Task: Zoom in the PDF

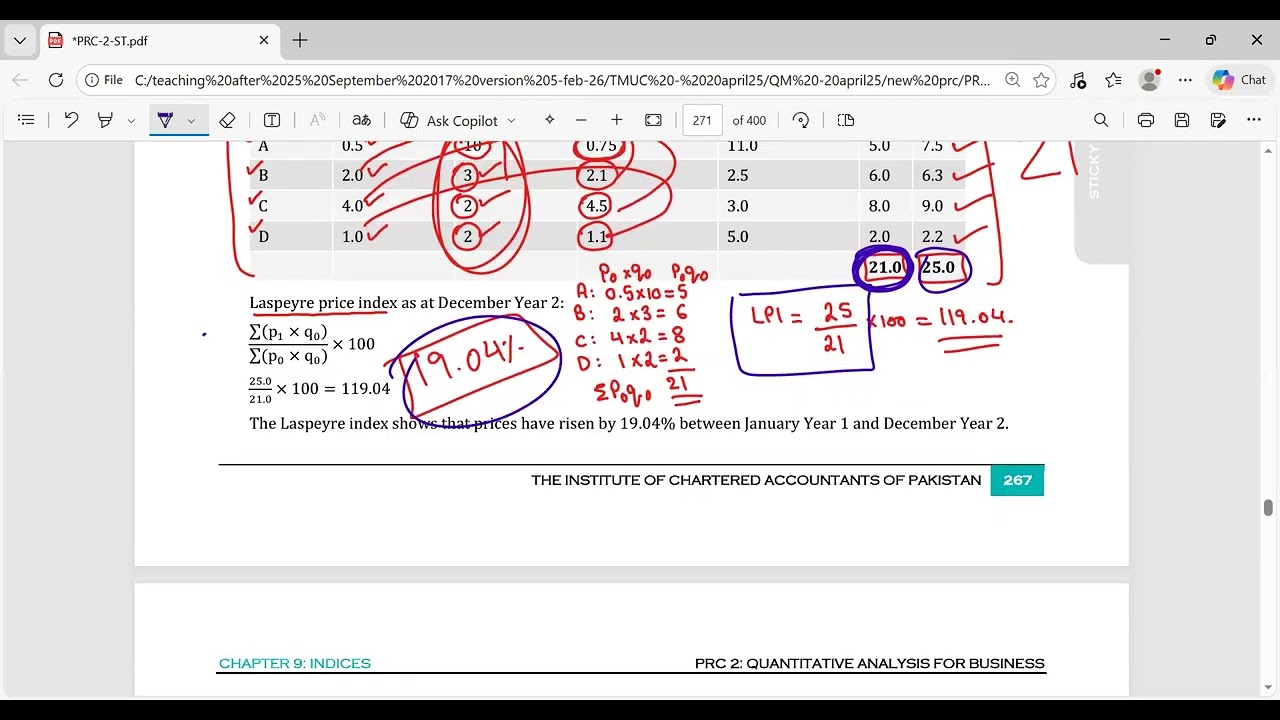Action: 617,120
